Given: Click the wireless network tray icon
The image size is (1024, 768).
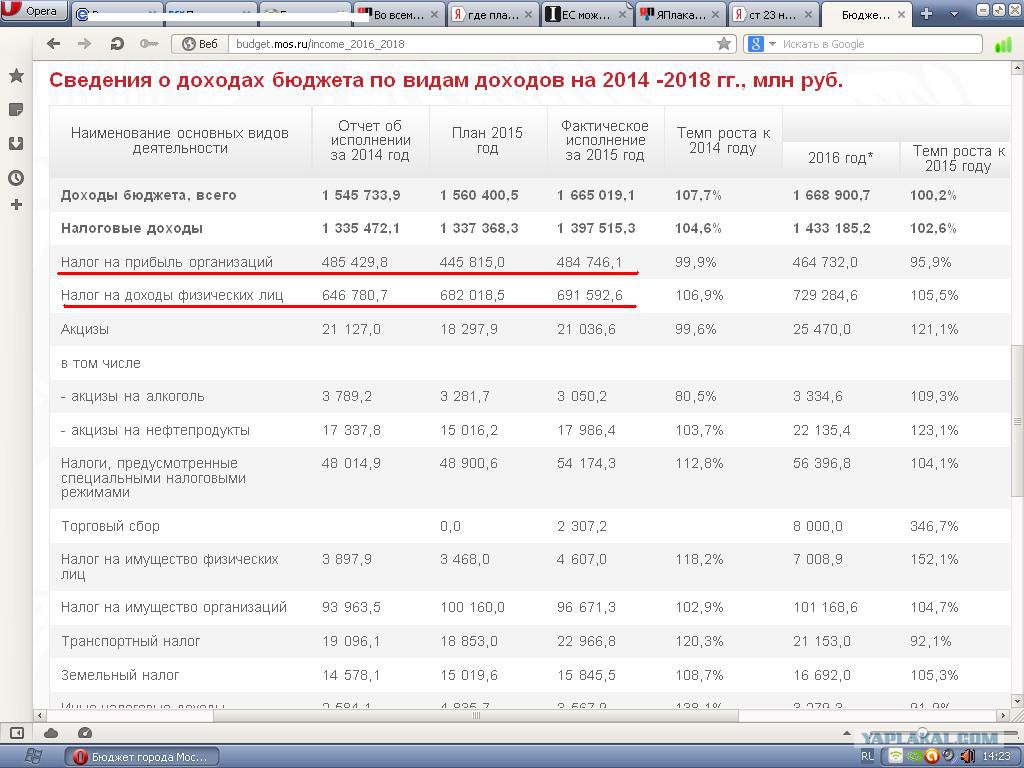Looking at the screenshot, I should click(x=895, y=756).
